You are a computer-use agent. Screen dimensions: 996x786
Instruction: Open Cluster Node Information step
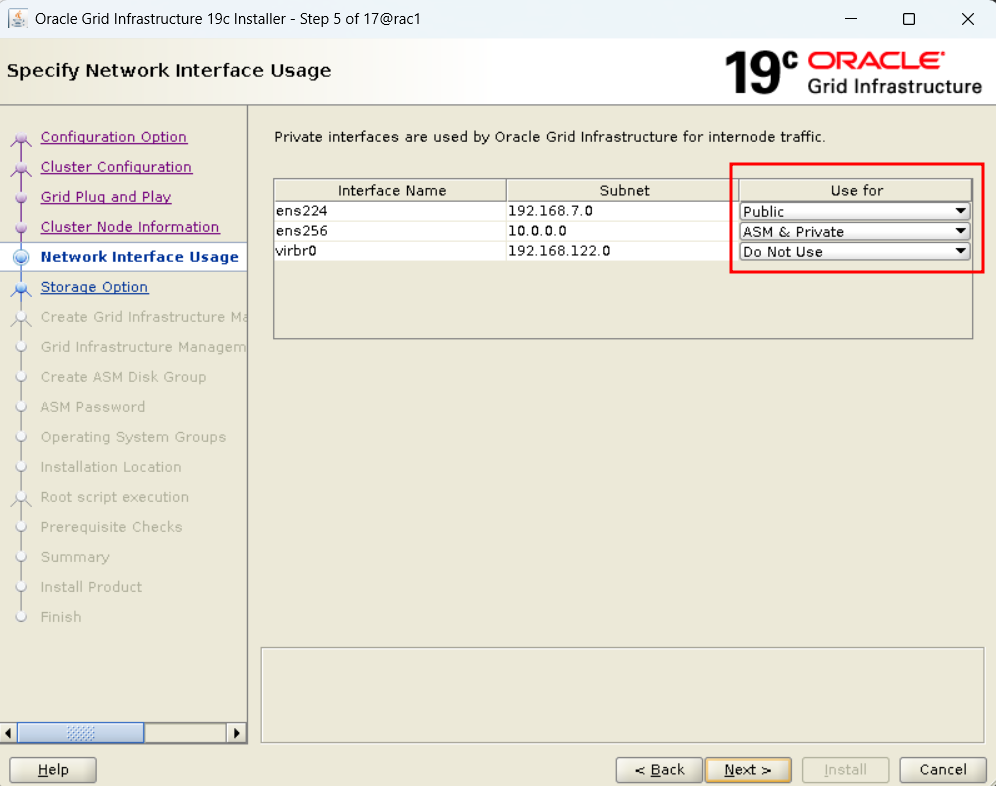pyautogui.click(x=130, y=227)
